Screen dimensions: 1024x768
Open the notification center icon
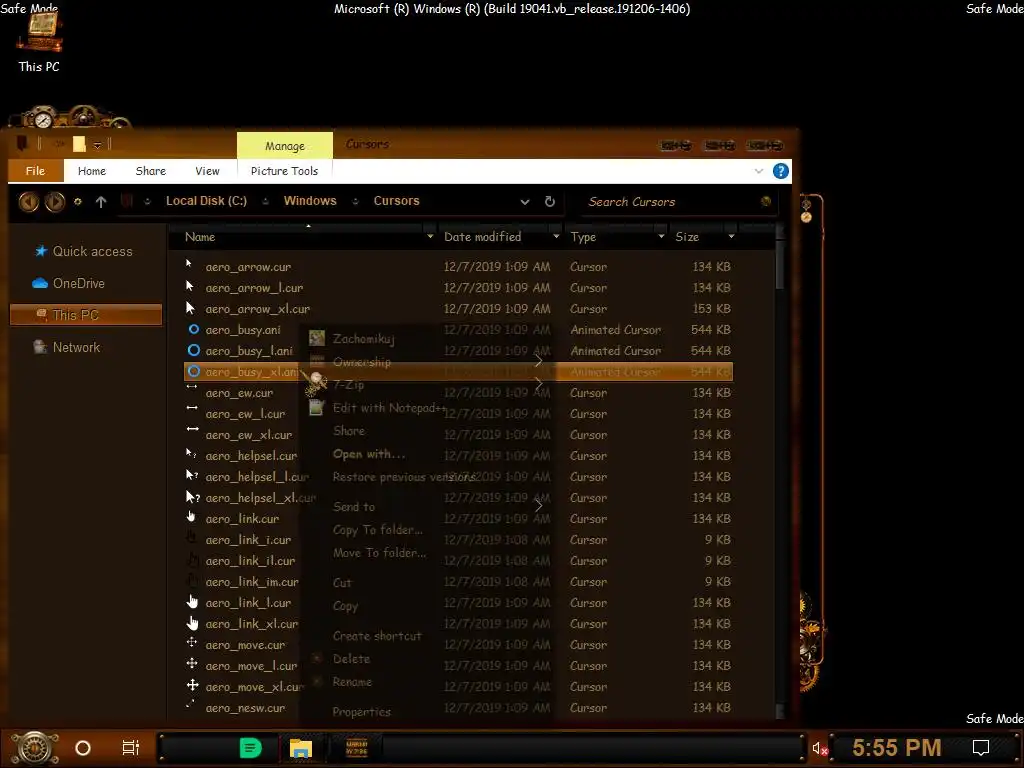981,747
